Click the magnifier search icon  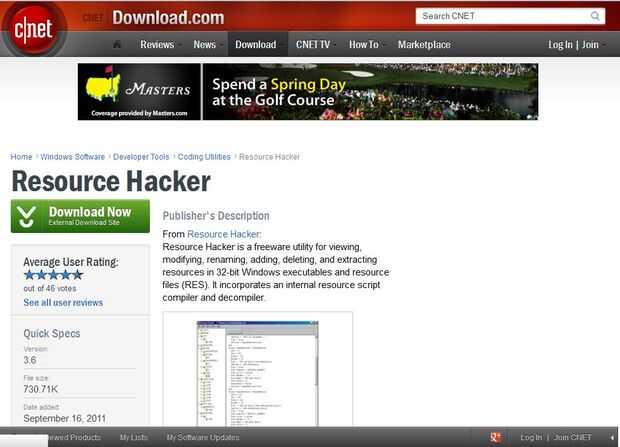click(x=595, y=16)
